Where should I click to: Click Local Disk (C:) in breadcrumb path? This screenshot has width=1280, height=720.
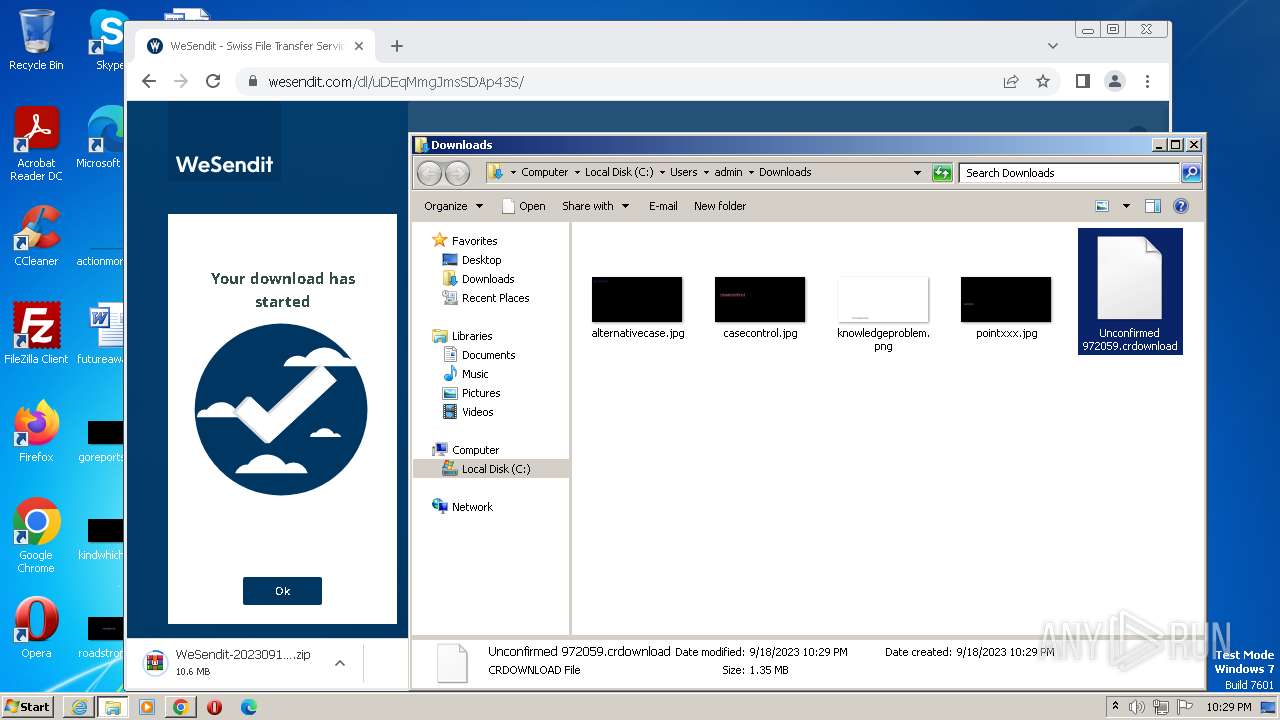[x=619, y=172]
